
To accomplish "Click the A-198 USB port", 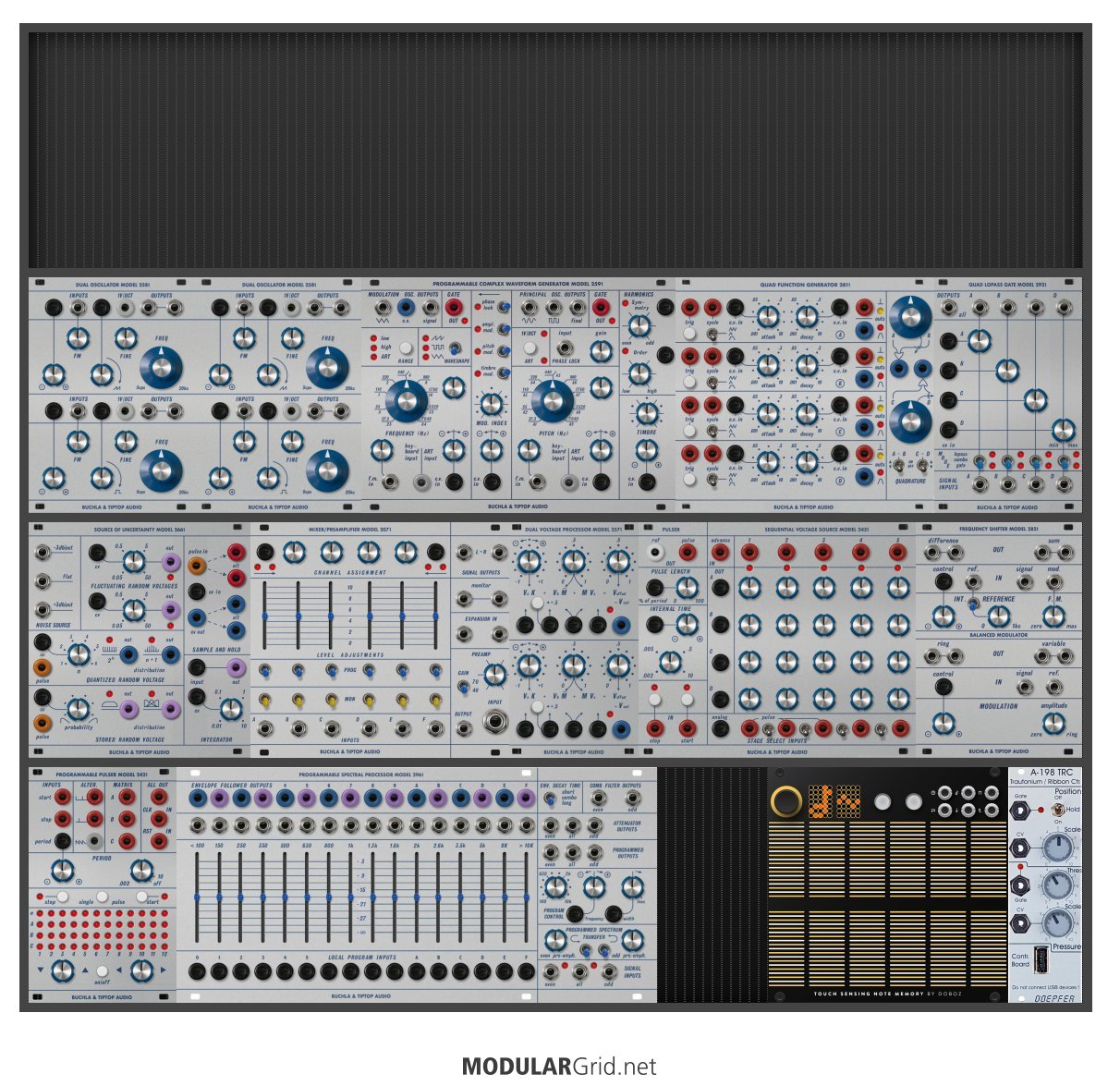I will click(1041, 961).
